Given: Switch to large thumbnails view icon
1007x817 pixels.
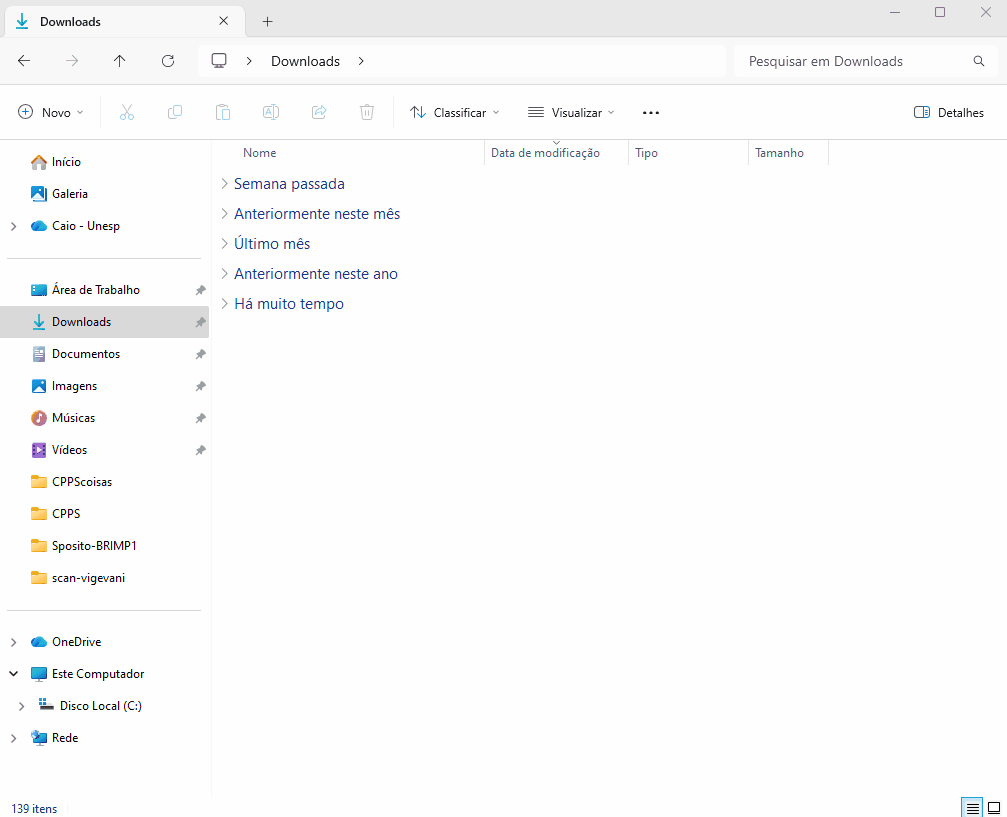Looking at the screenshot, I should [x=994, y=808].
